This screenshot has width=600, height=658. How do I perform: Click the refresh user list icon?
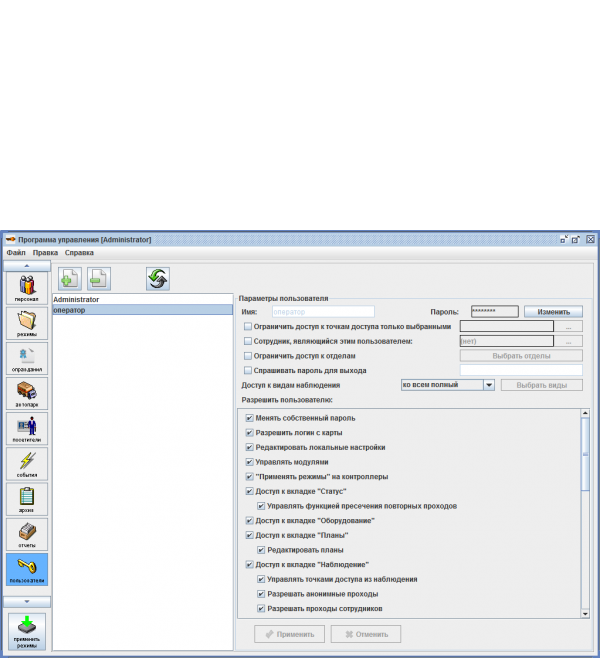pos(158,279)
